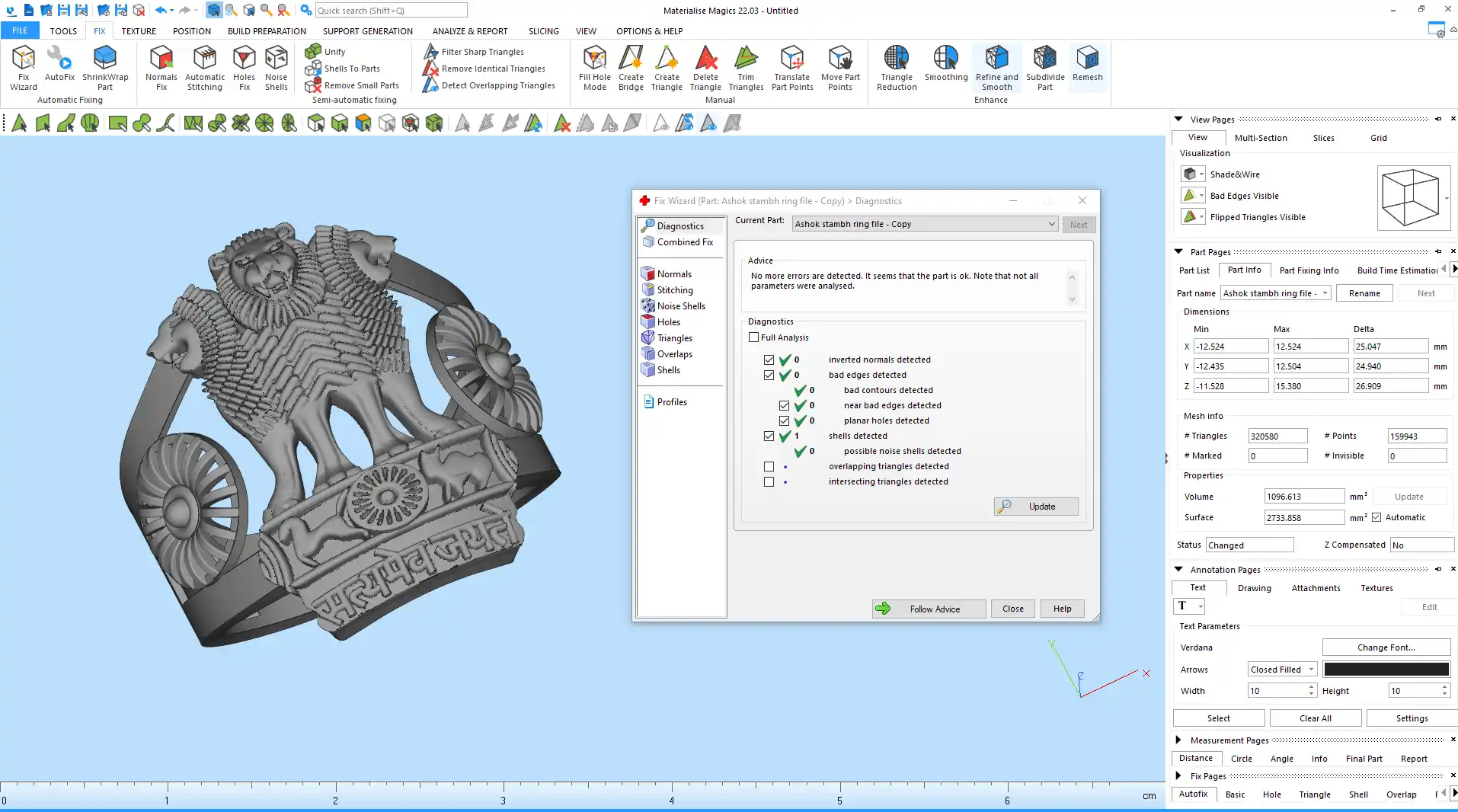The image size is (1458, 812).
Task: Click the Follow Advice button
Action: pos(929,609)
